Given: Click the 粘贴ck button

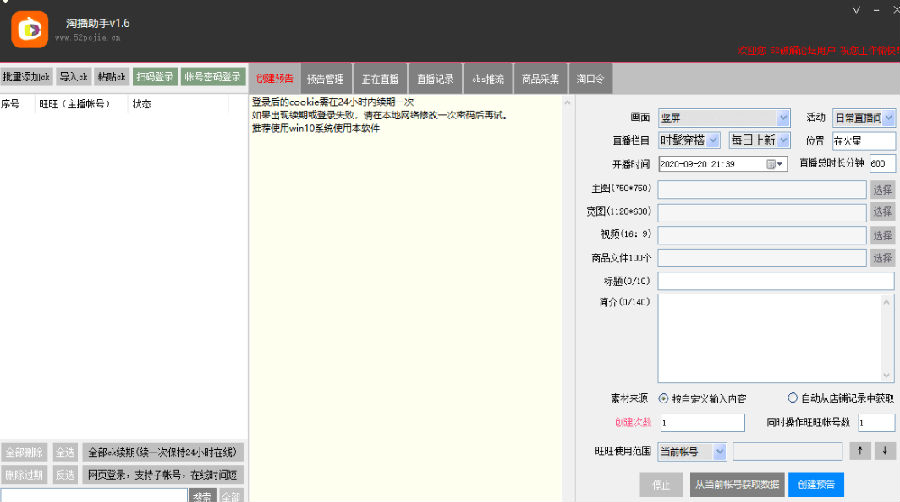Looking at the screenshot, I should [111, 77].
